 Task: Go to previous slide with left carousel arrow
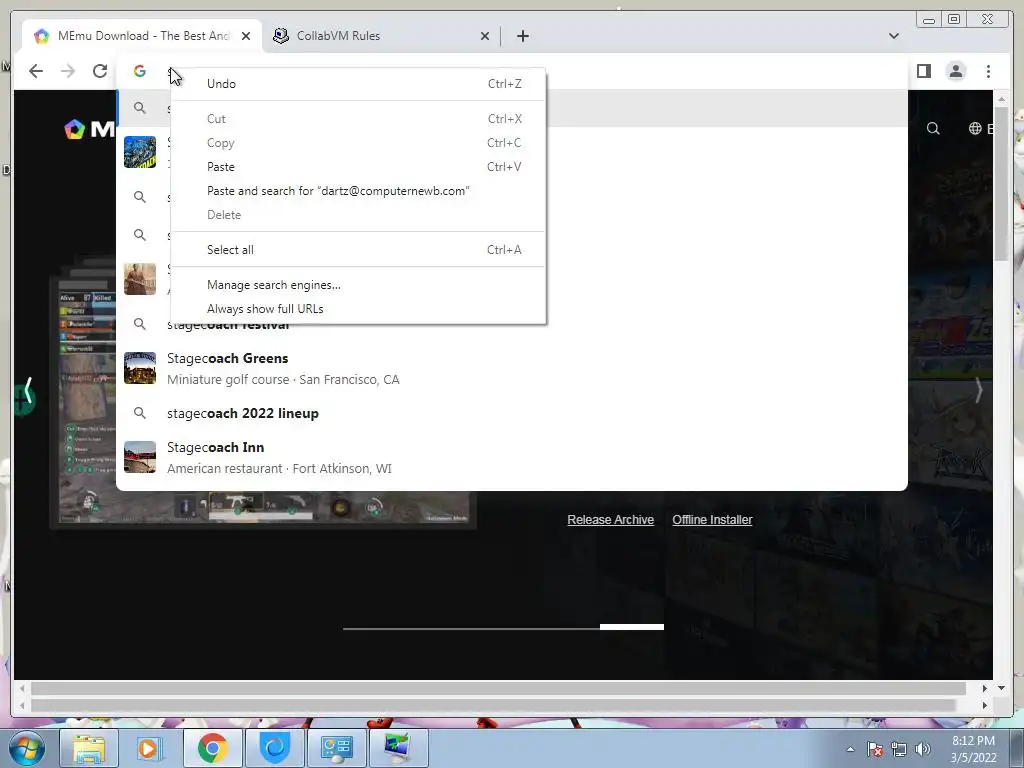28,391
